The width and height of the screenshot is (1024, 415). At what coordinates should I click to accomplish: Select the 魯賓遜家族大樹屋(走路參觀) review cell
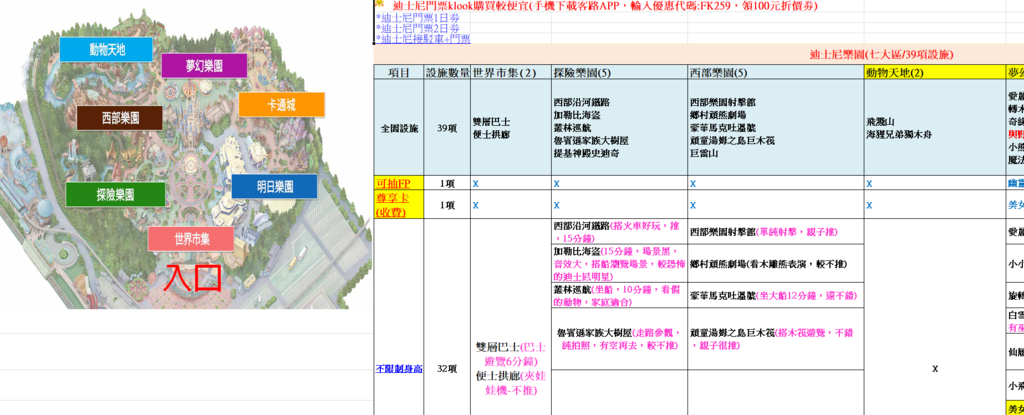(x=620, y=339)
